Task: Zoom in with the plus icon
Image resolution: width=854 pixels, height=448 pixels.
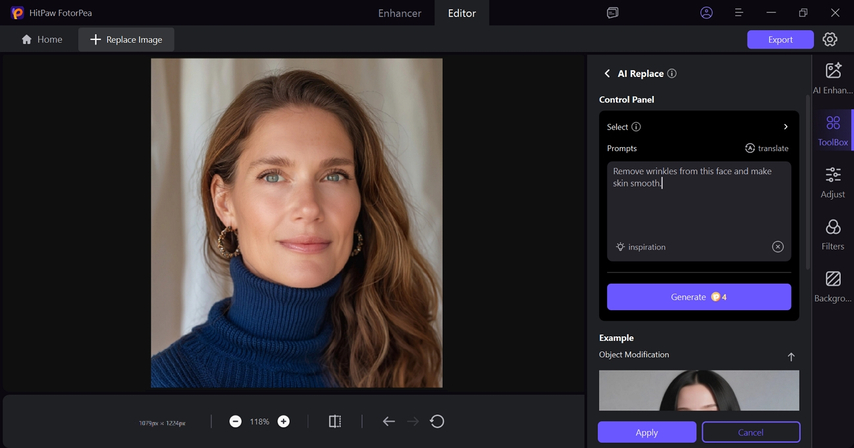Action: coord(283,421)
